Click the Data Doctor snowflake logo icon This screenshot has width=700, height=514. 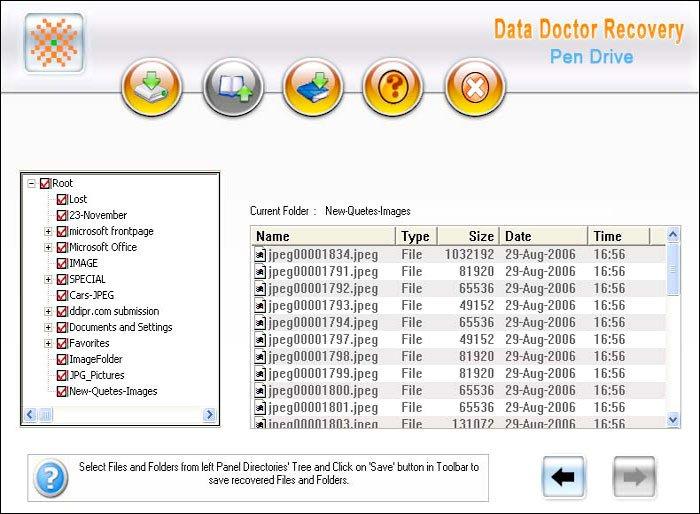[54, 42]
